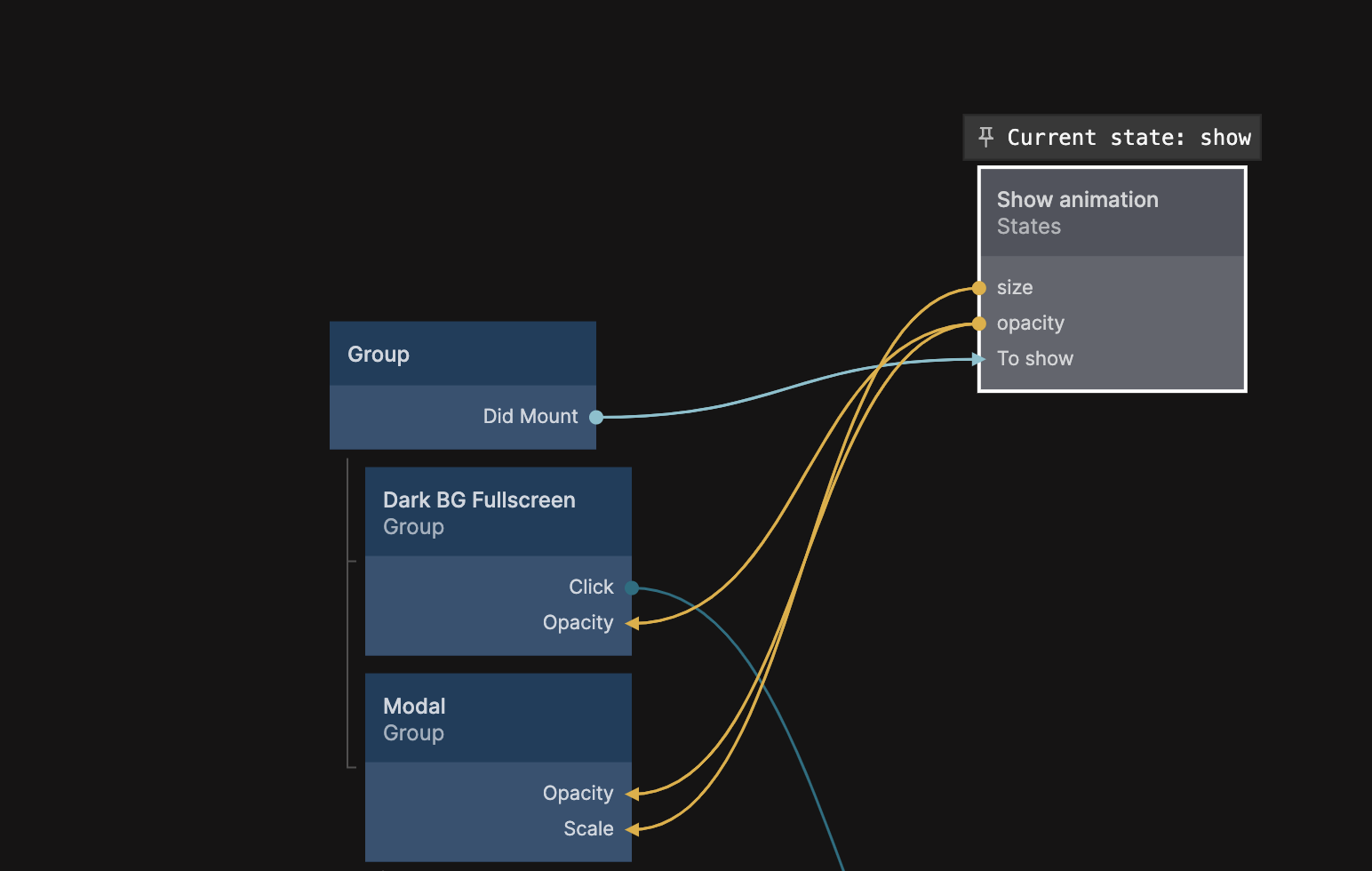Click the Did Mount output port dot
Screen dimensions: 1372x871
(596, 417)
